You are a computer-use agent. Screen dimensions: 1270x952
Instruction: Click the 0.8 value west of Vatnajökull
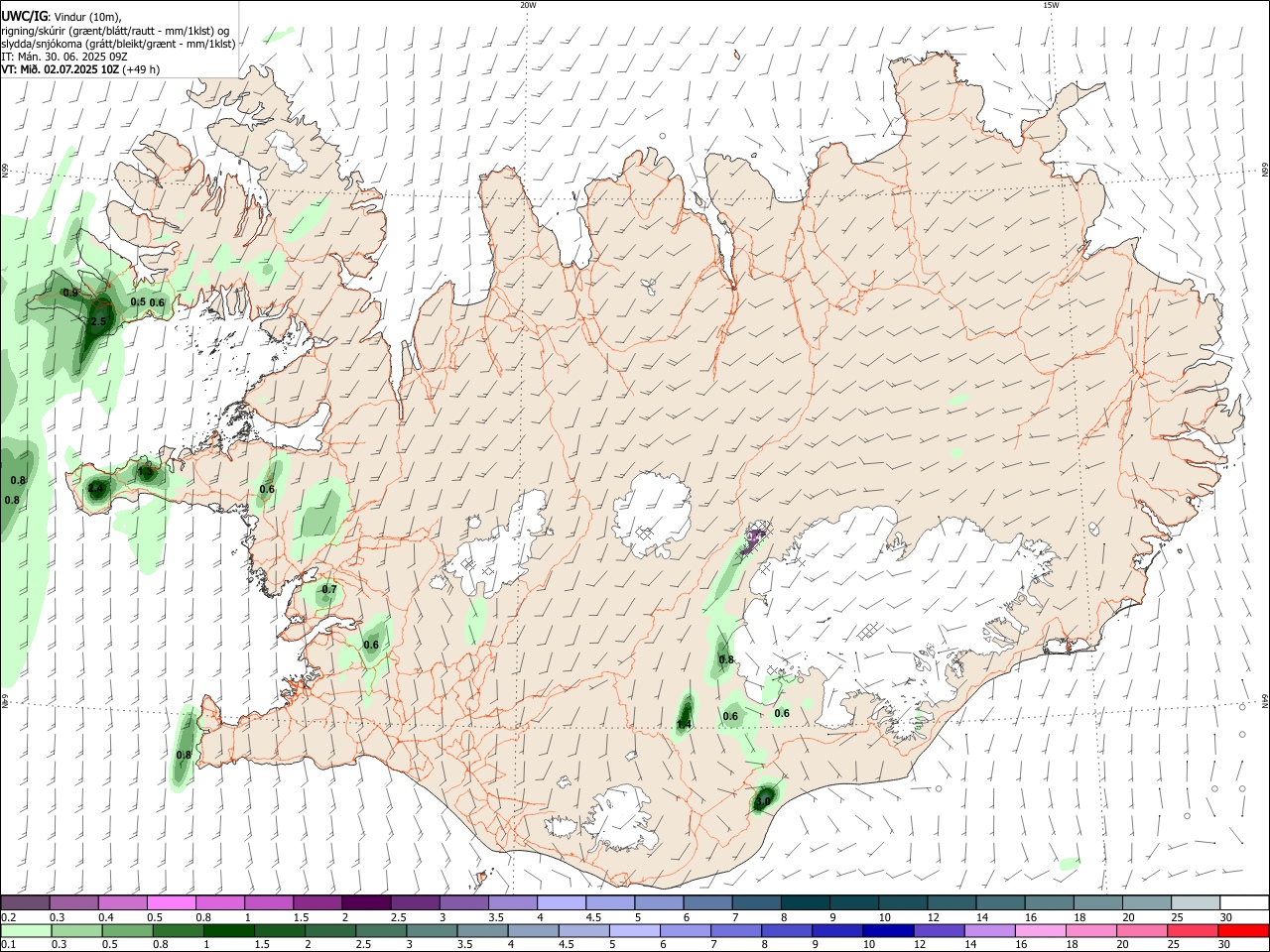(x=726, y=659)
